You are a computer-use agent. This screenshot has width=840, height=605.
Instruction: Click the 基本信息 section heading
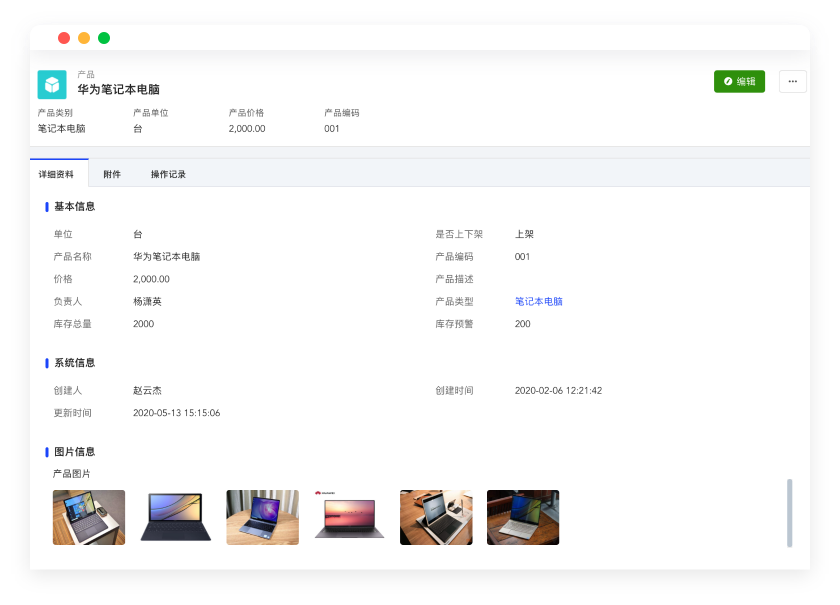[74, 207]
